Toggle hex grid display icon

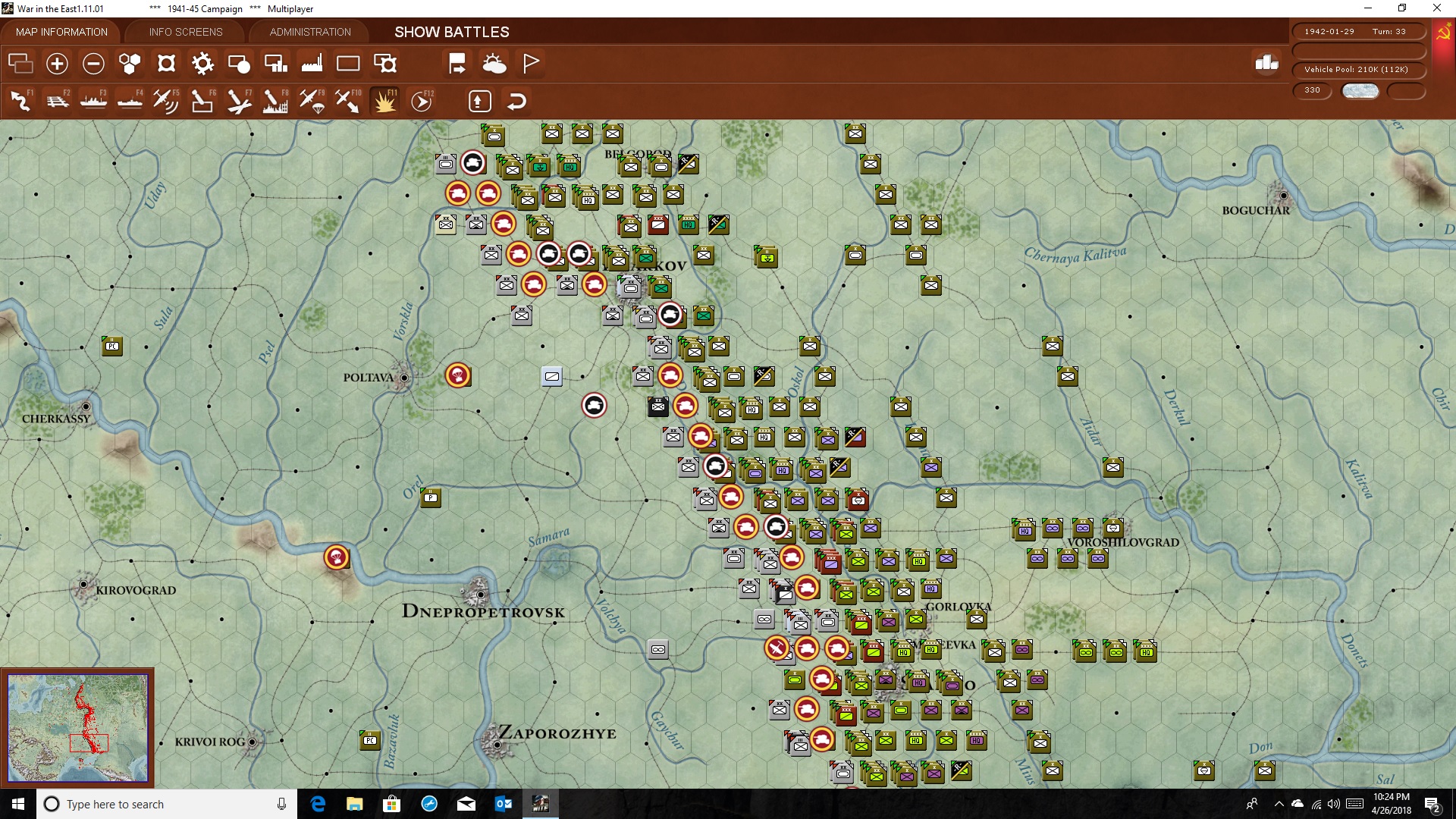(x=130, y=64)
